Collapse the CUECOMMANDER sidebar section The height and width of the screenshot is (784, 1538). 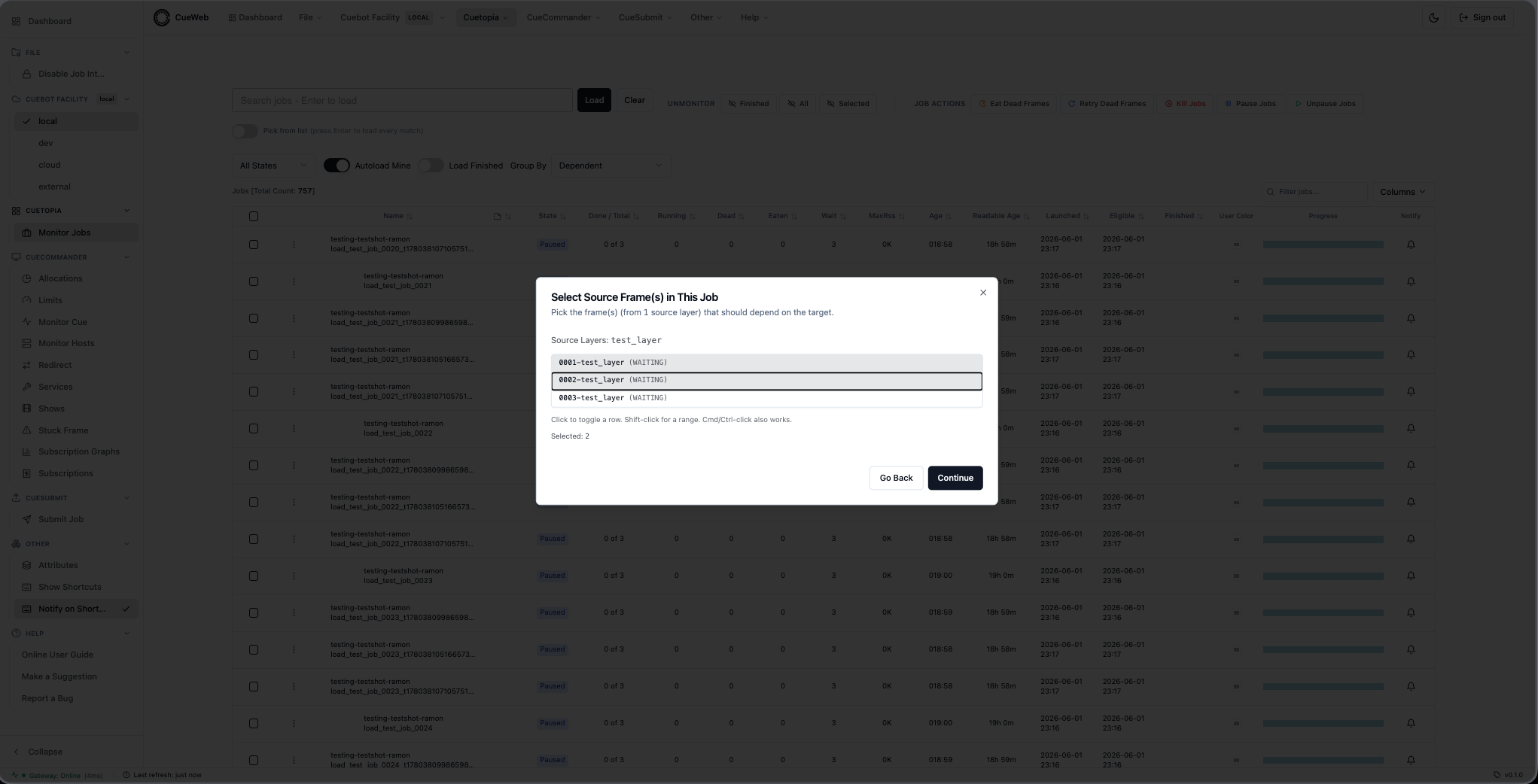pyautogui.click(x=126, y=257)
